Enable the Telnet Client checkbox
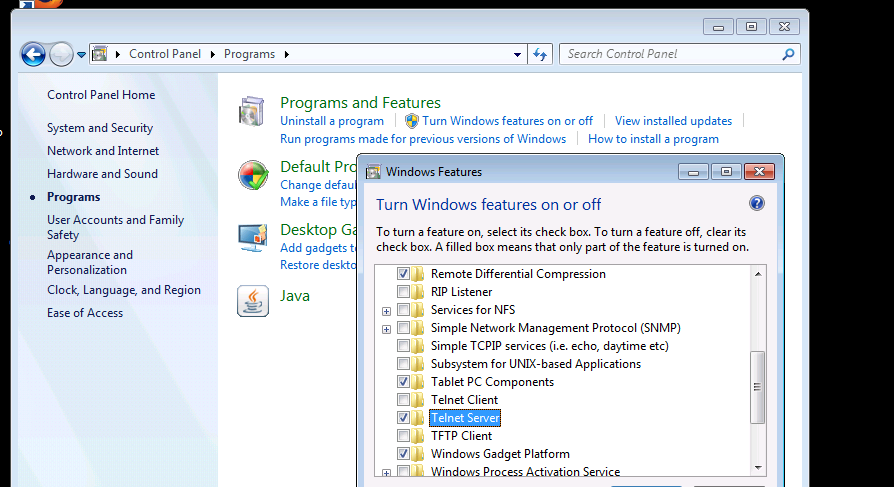Image resolution: width=894 pixels, height=487 pixels. pos(404,400)
